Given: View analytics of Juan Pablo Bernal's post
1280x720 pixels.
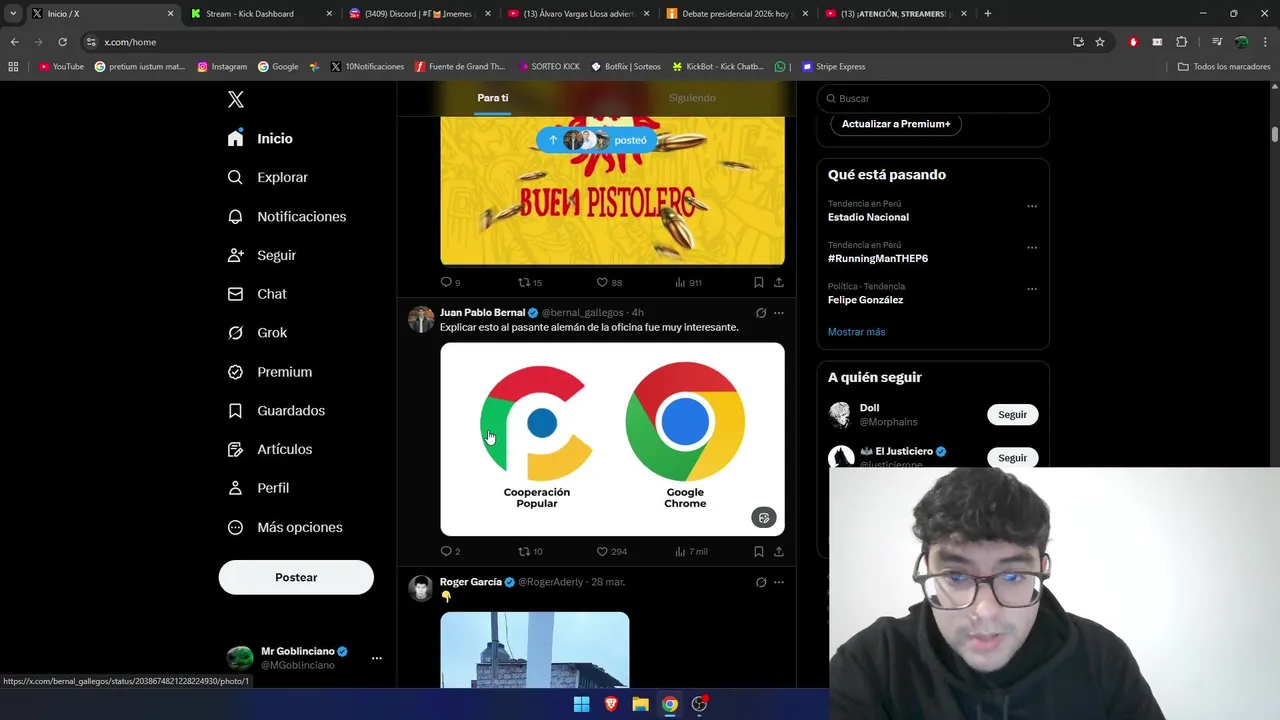Looking at the screenshot, I should click(691, 551).
